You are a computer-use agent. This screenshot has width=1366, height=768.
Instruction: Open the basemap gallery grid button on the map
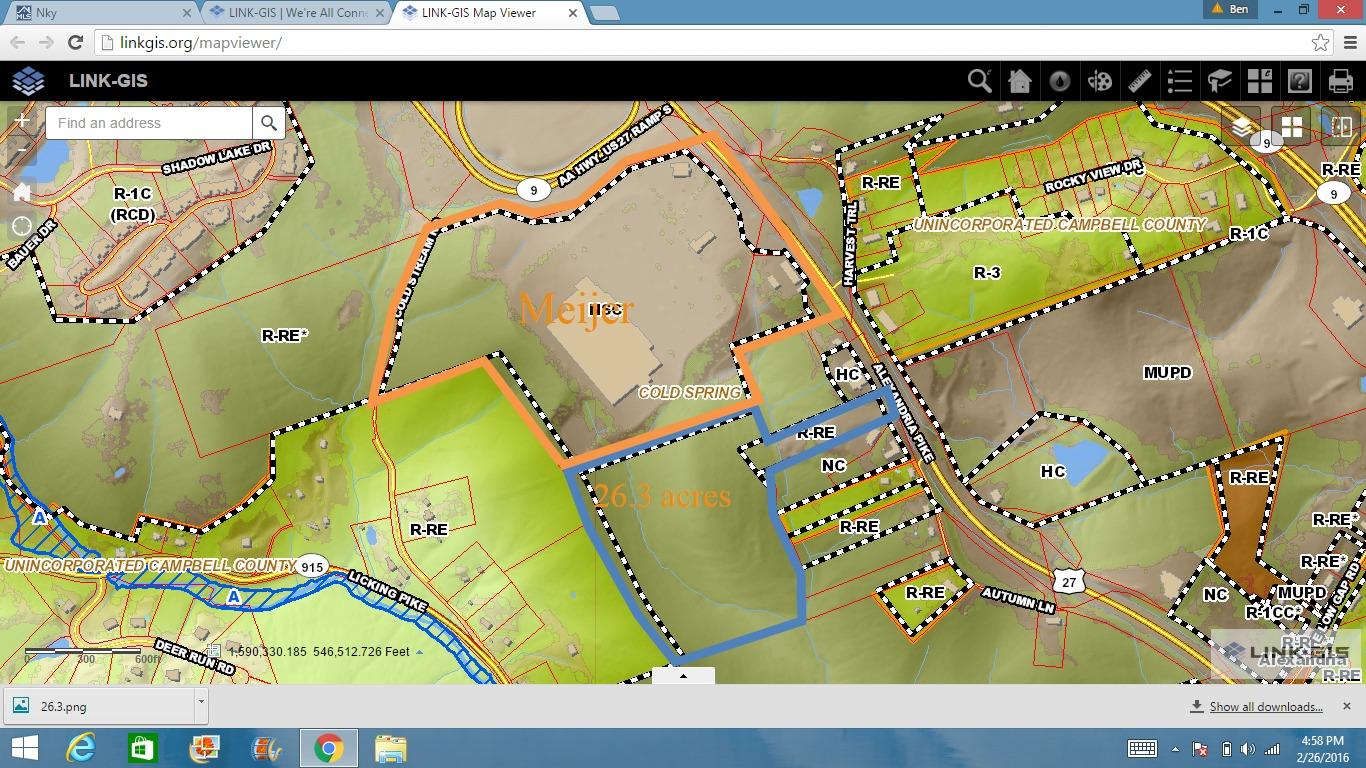(1292, 127)
